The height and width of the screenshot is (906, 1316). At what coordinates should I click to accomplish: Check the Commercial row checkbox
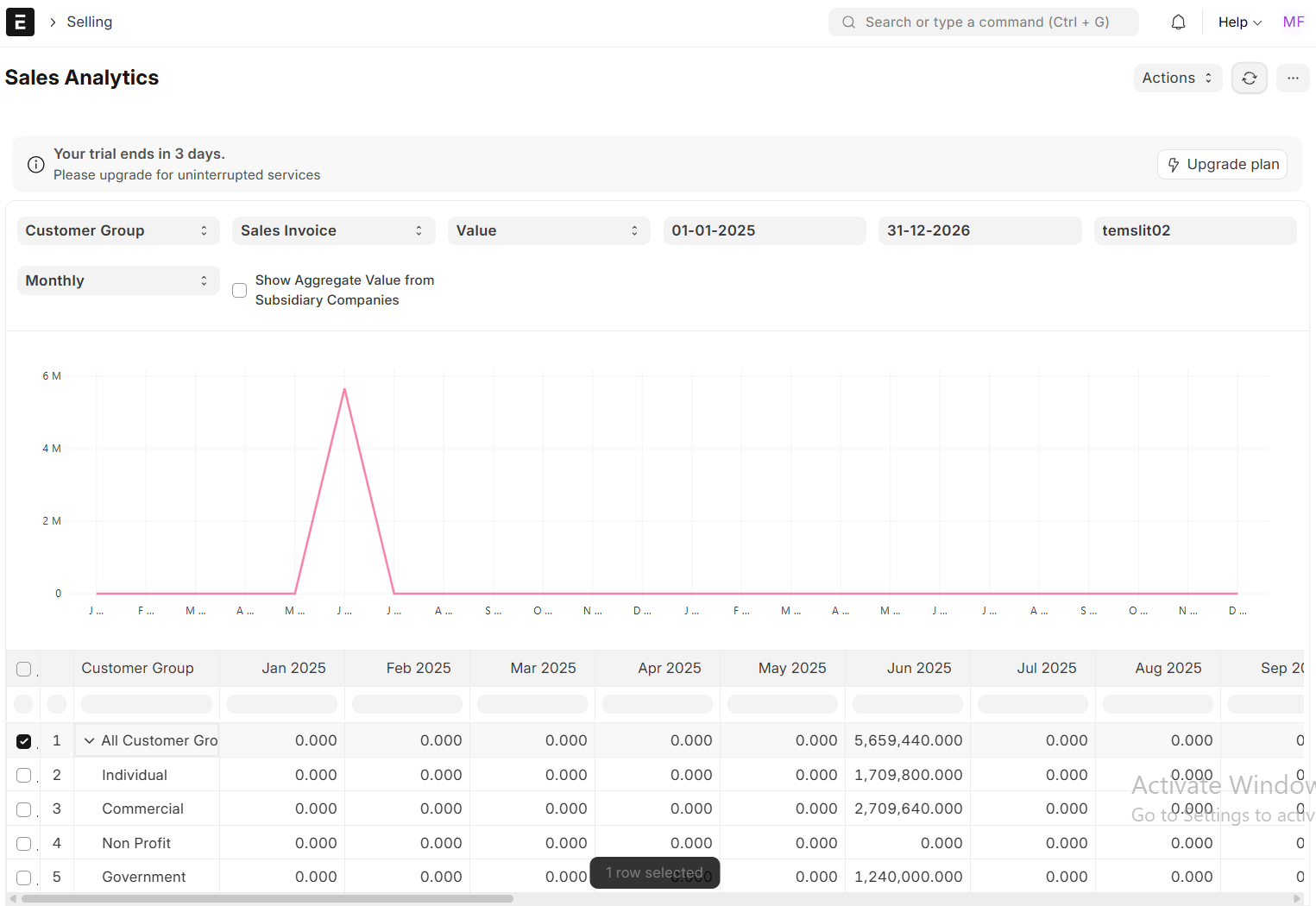point(24,809)
